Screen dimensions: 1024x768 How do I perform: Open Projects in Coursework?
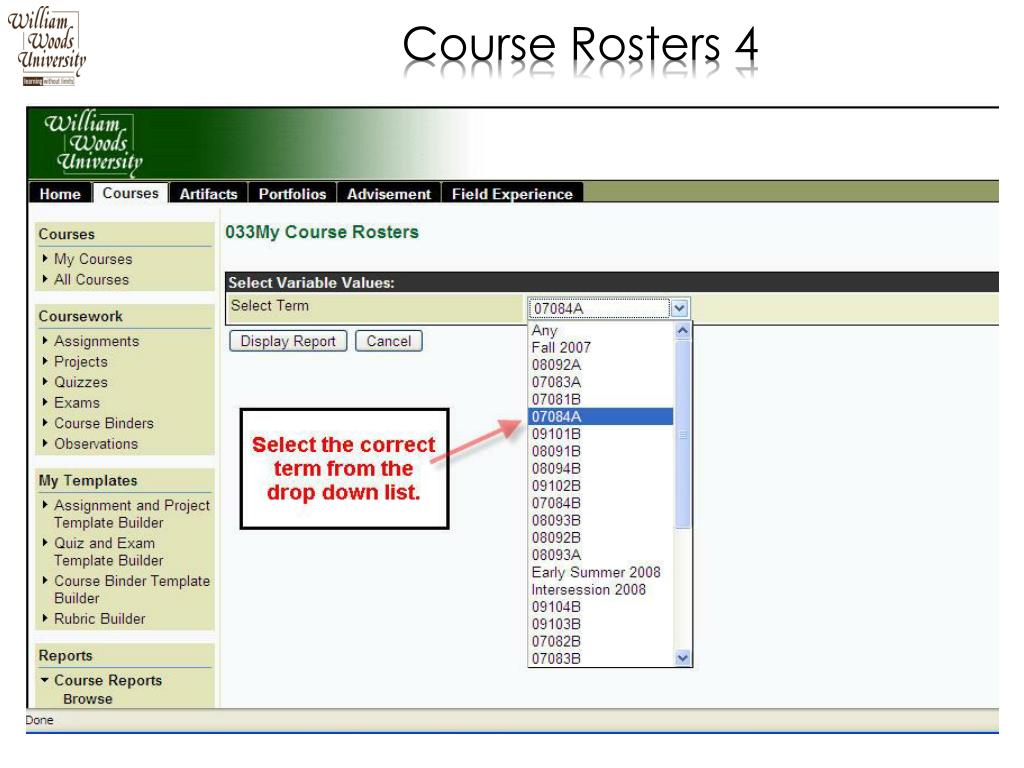point(81,362)
